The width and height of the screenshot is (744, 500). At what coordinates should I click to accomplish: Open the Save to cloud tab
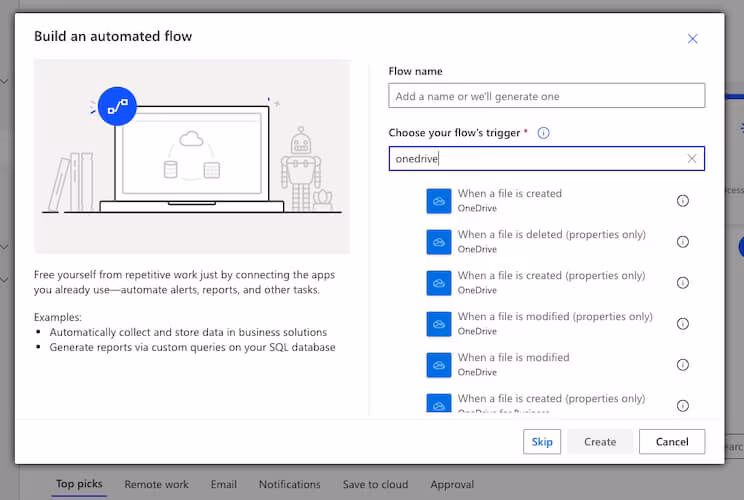pyautogui.click(x=375, y=484)
